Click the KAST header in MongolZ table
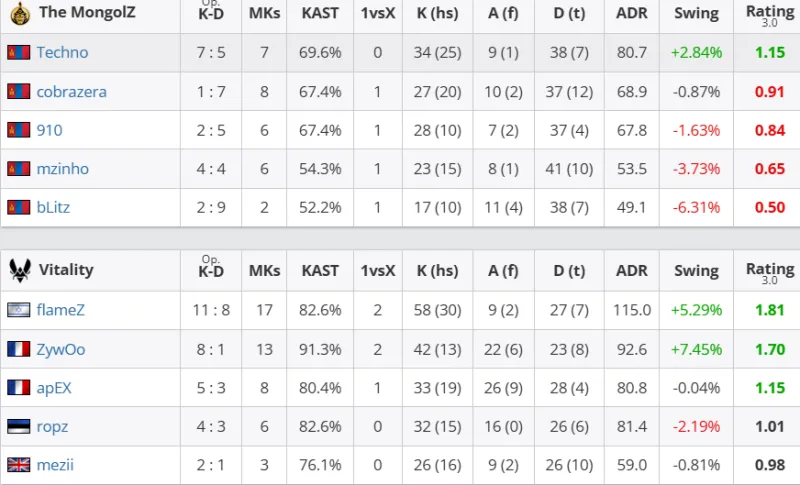The height and width of the screenshot is (485, 800). [320, 13]
